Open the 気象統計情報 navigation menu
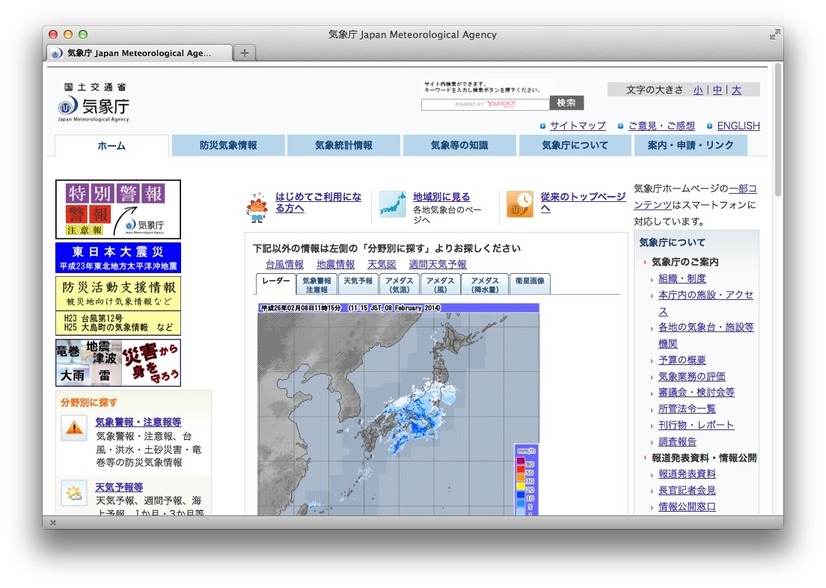 [x=344, y=145]
